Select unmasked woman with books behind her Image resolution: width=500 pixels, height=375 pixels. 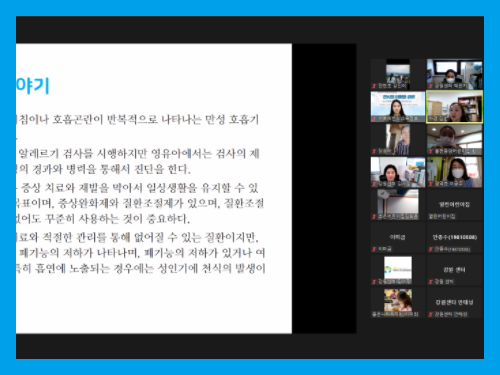pyautogui.click(x=398, y=172)
